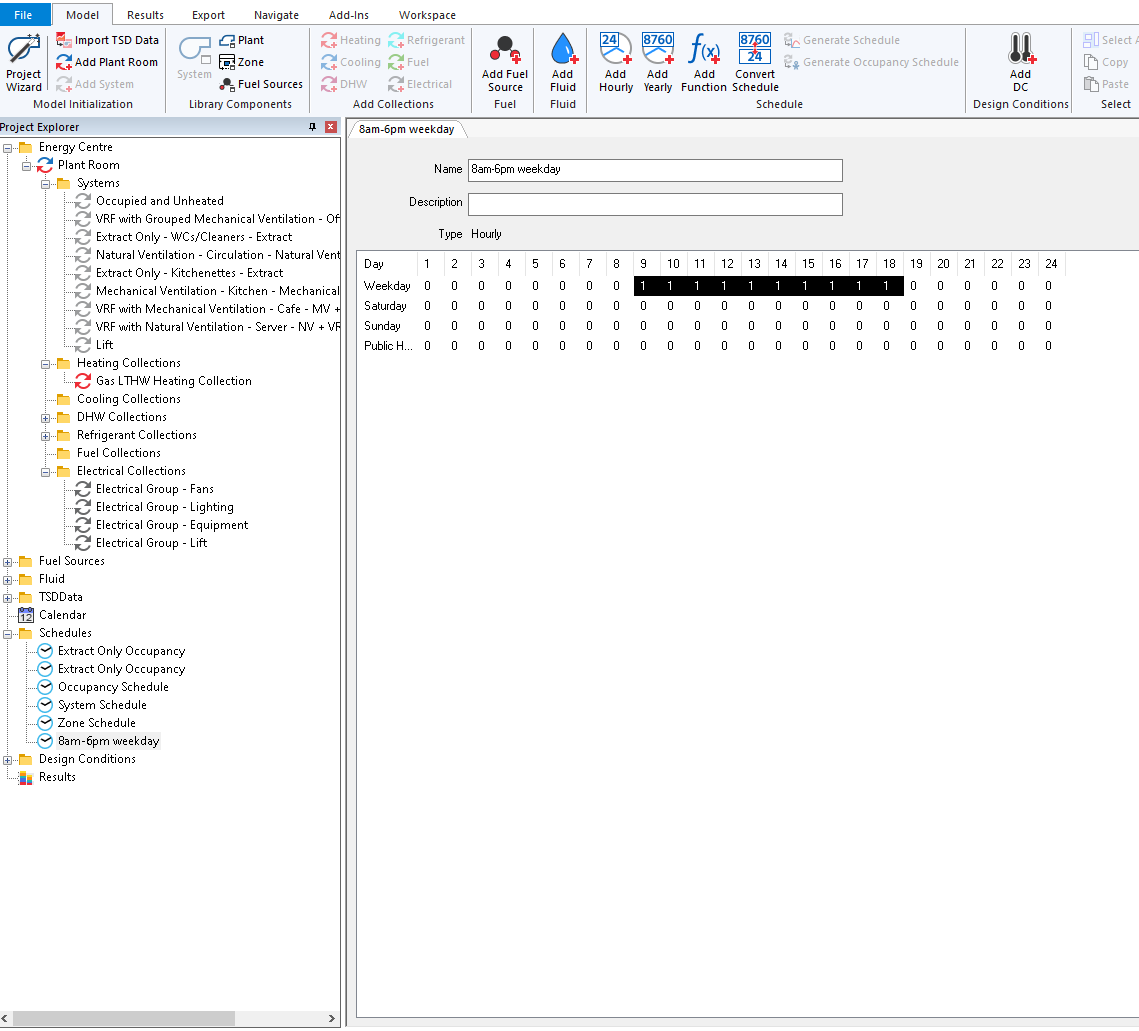The image size is (1139, 1031).
Task: Collapse the Schedules folder
Action: pos(7,634)
